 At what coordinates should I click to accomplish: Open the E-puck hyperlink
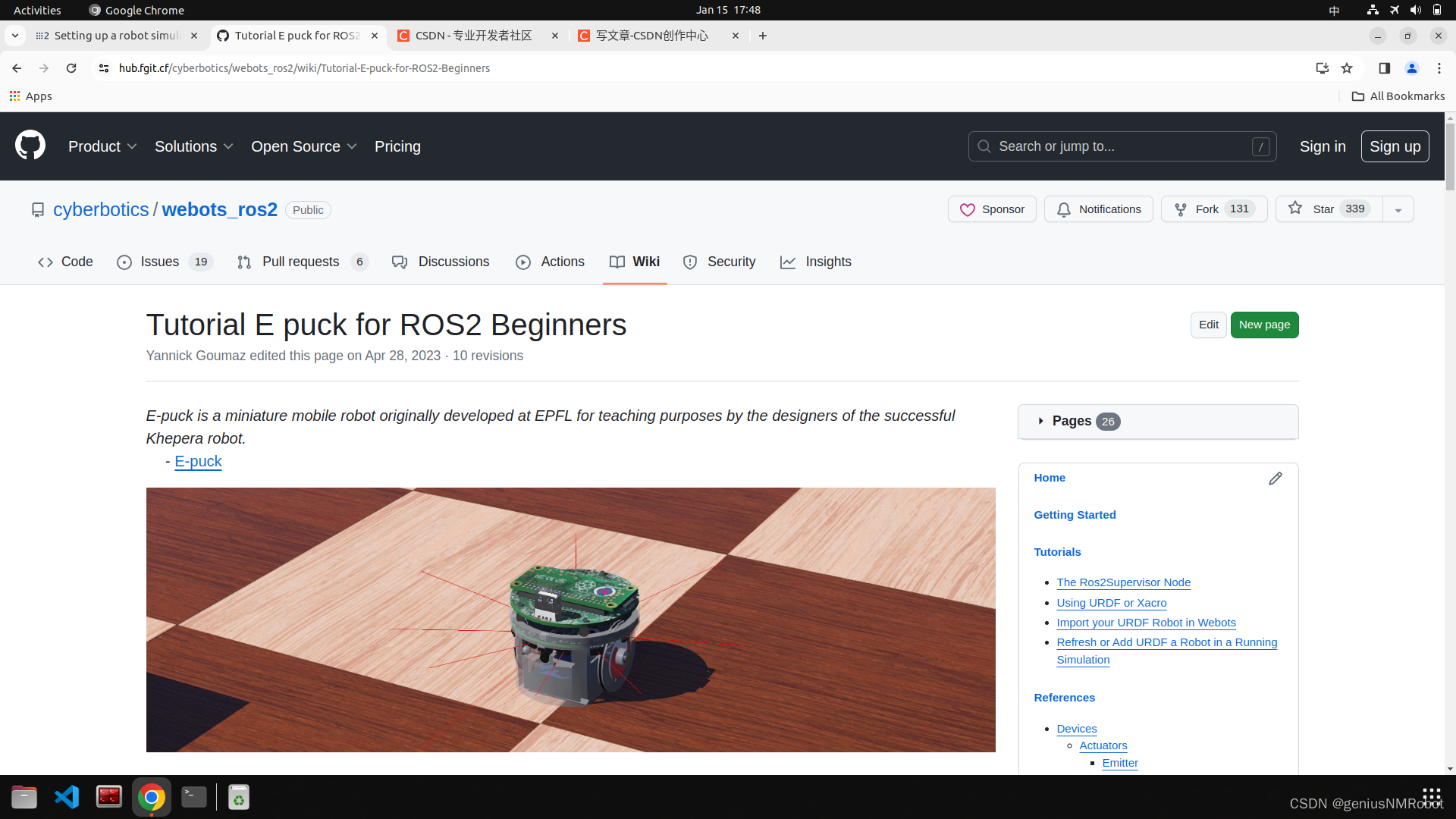pyautogui.click(x=197, y=461)
